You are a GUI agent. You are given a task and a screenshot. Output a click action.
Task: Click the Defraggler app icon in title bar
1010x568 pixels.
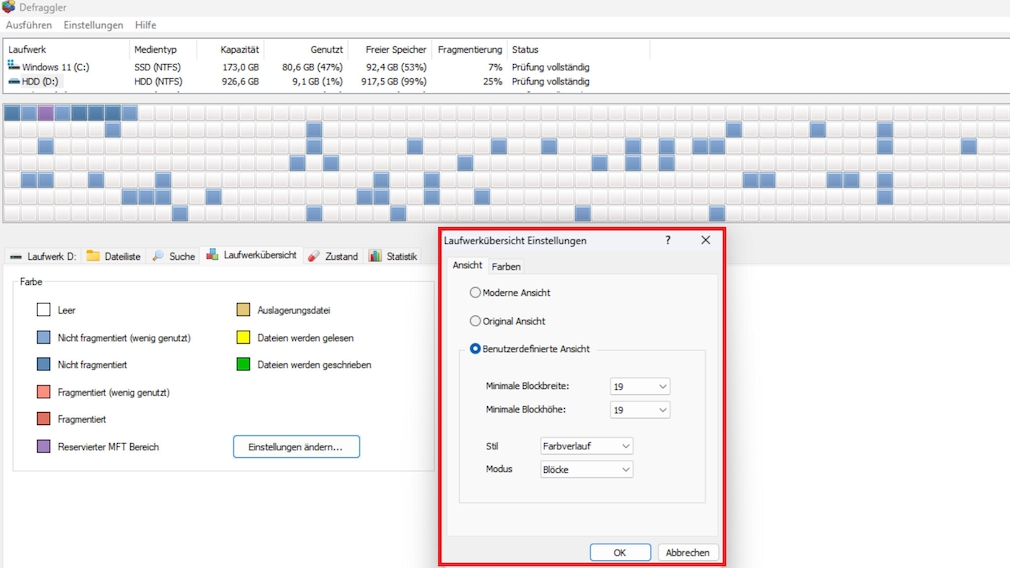pos(9,7)
